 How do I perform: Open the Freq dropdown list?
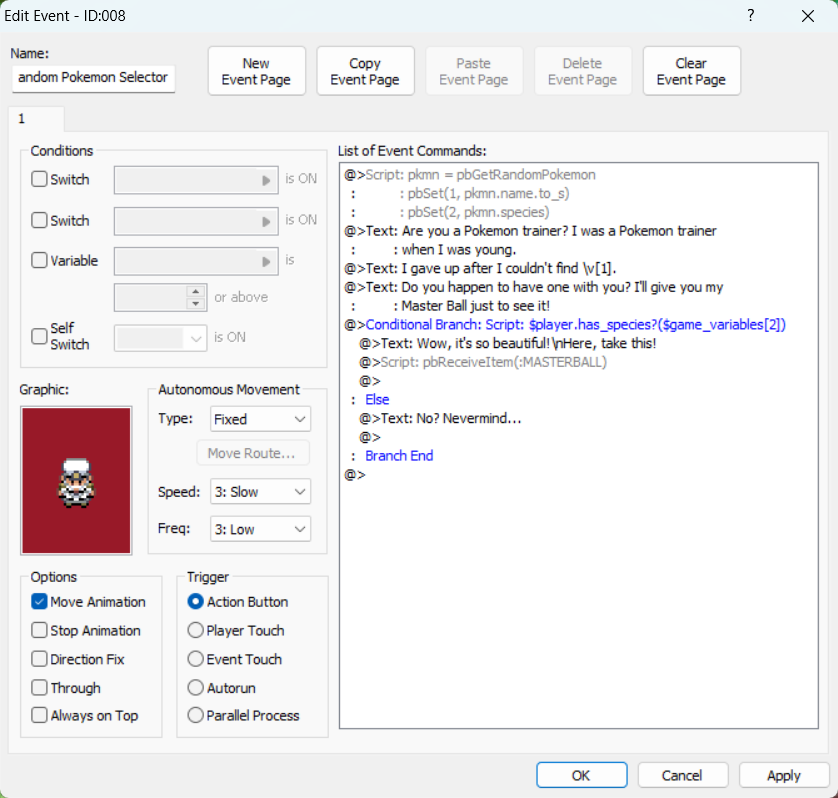[x=260, y=529]
